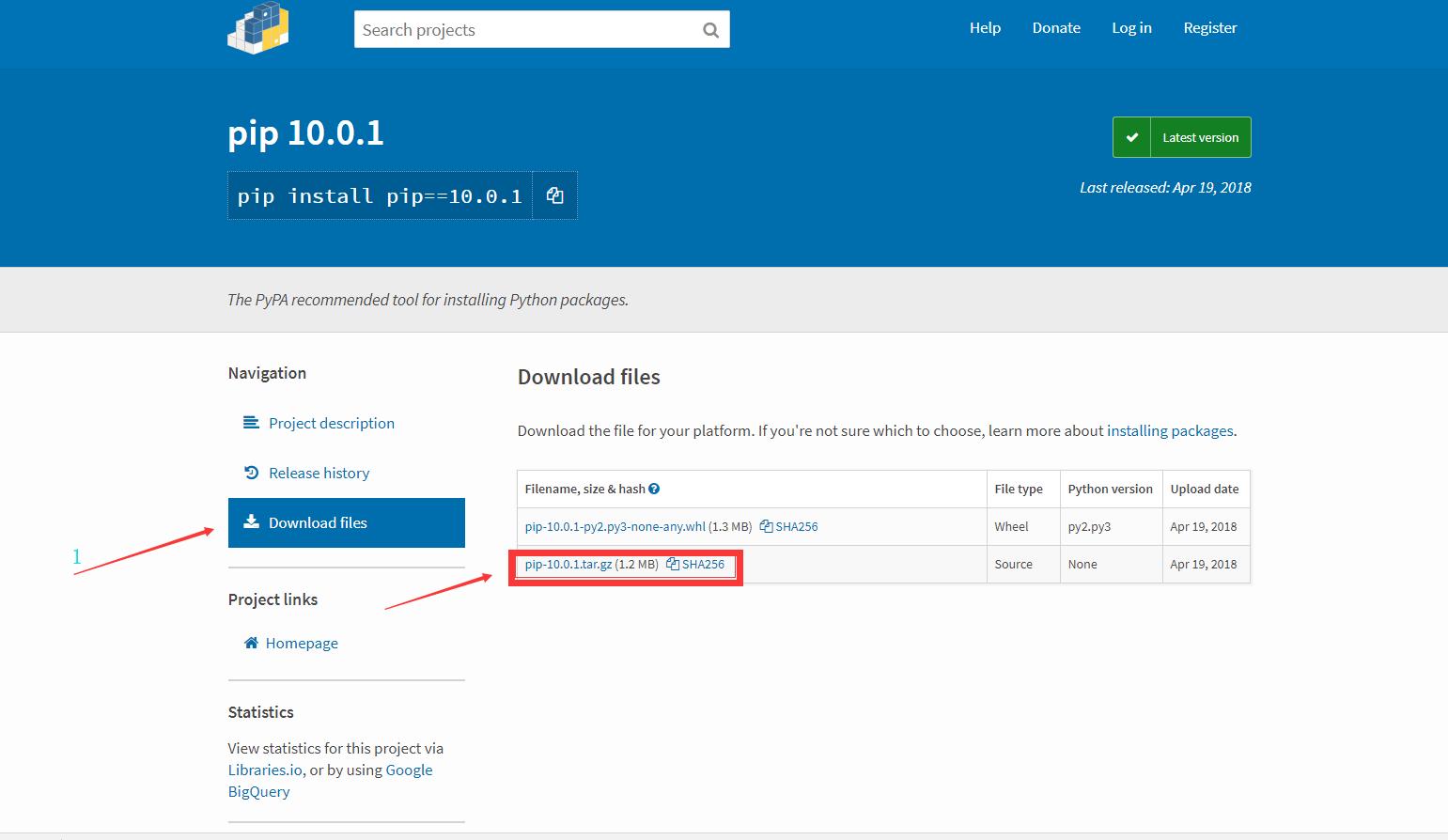
Task: Click the Project description list icon
Action: [x=251, y=423]
